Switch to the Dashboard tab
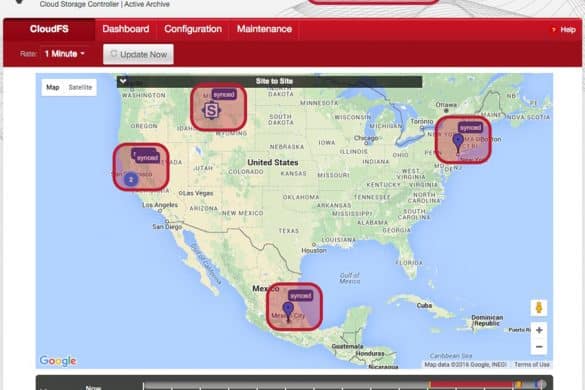Viewport: 585px width, 390px height. tap(126, 29)
